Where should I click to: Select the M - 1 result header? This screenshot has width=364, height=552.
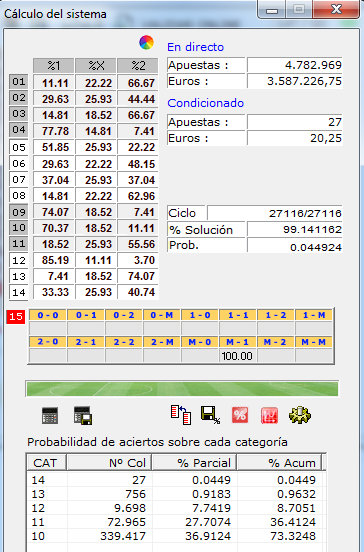237,342
